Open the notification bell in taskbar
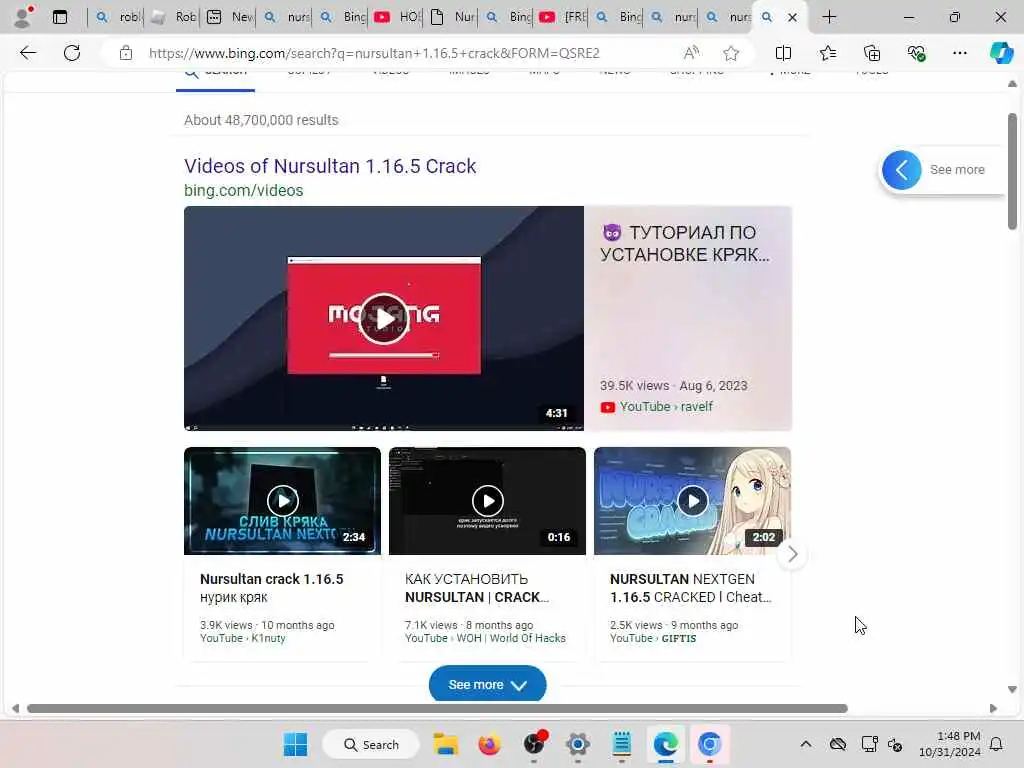The height and width of the screenshot is (768, 1024). coord(997,744)
